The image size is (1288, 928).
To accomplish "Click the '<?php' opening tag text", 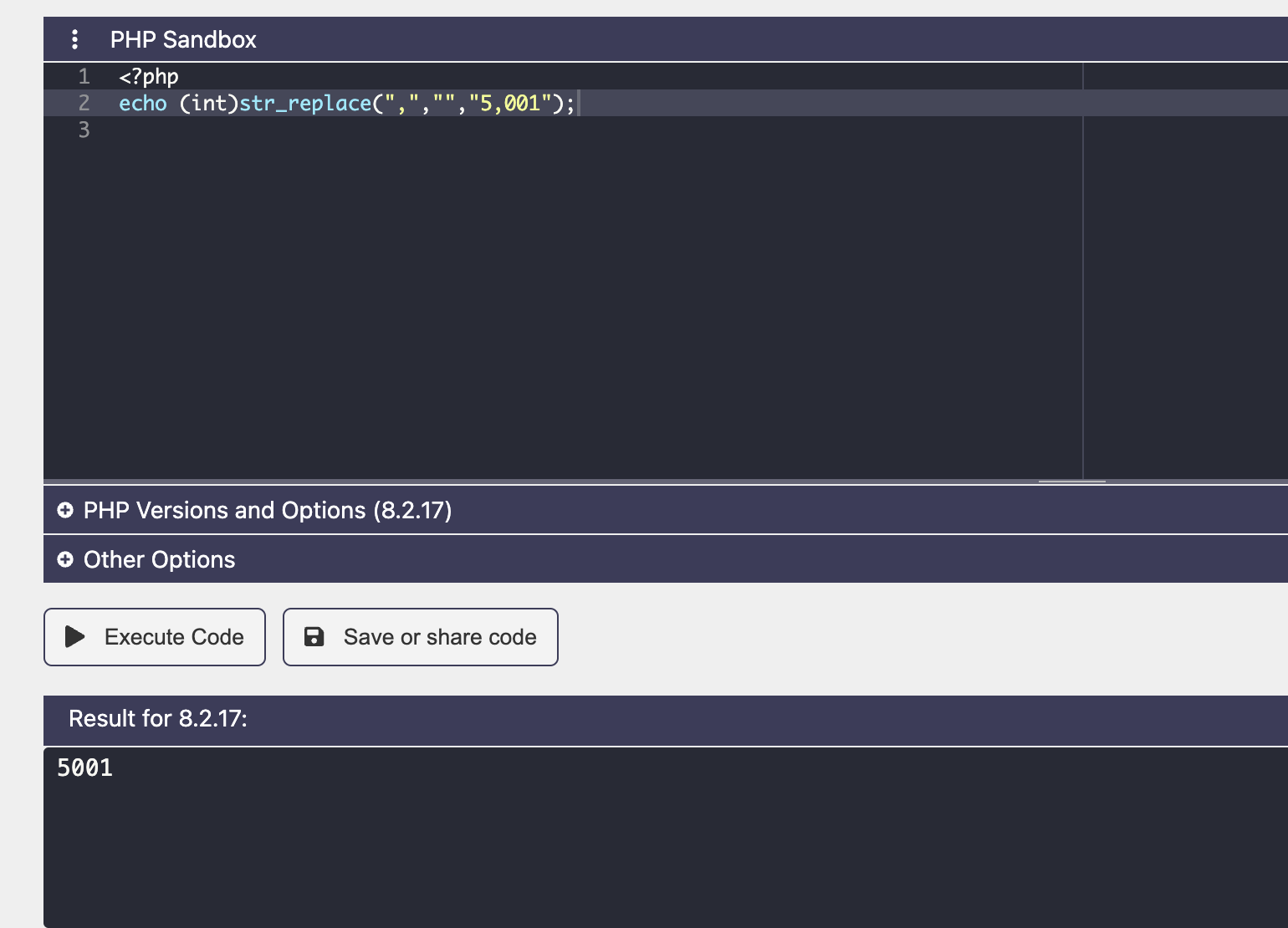I will click(149, 77).
